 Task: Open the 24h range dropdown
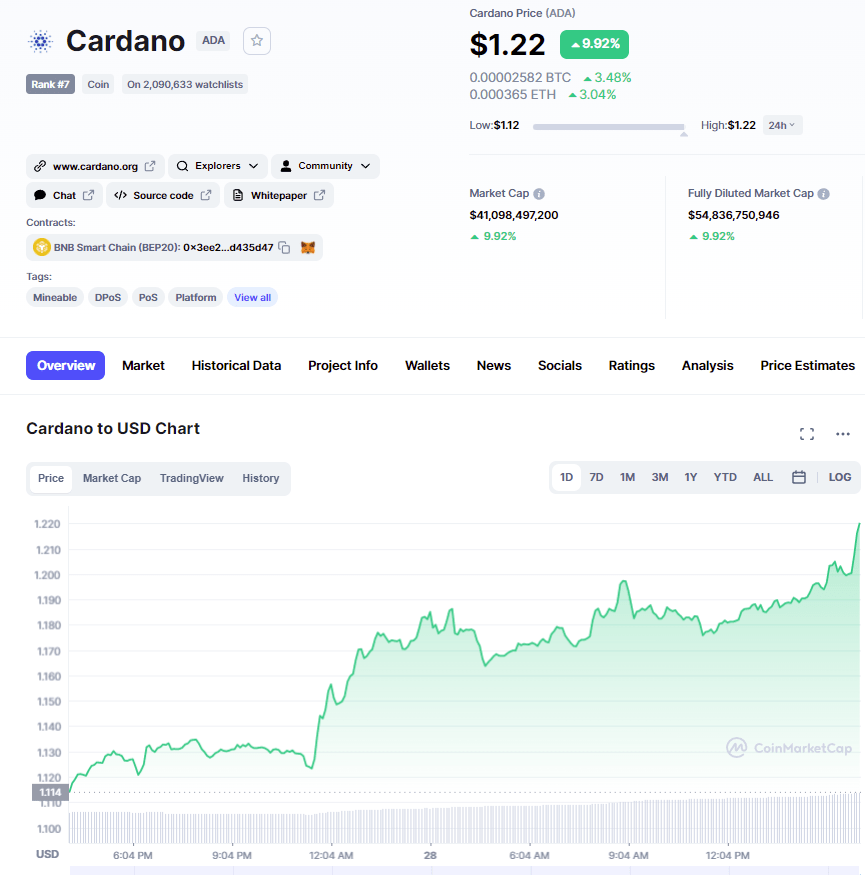pos(781,125)
